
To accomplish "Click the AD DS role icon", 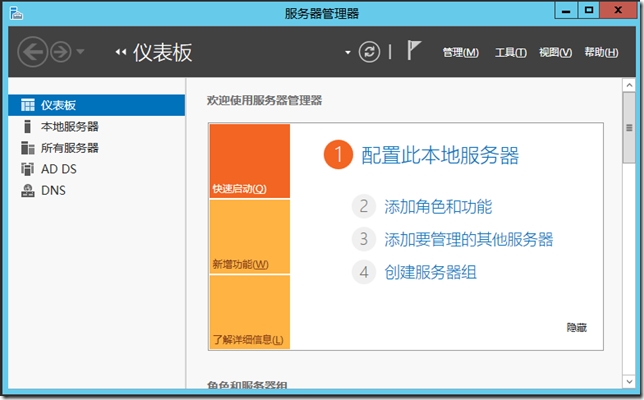I will (28, 169).
